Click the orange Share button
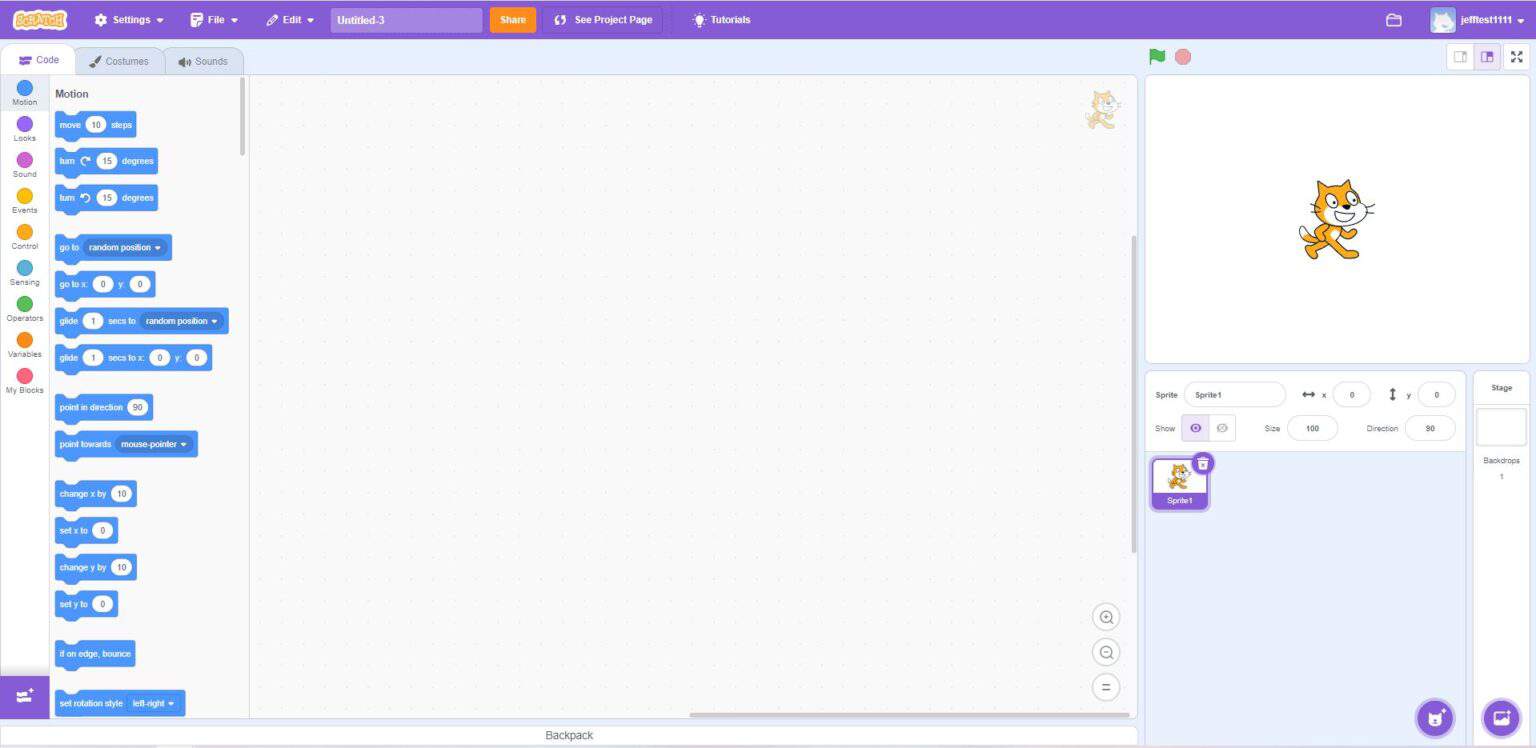1536x748 pixels. click(x=512, y=19)
